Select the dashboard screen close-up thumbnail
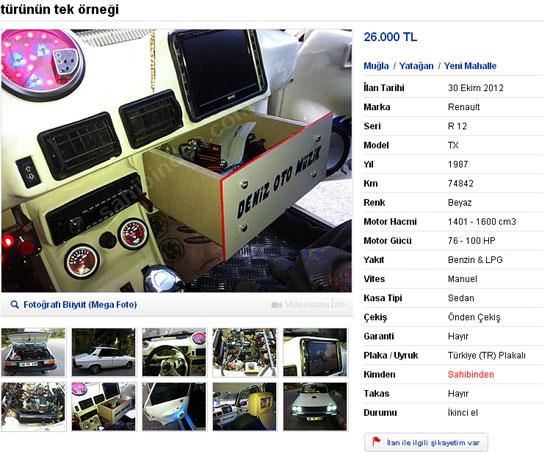Image resolution: width=550 pixels, height=454 pixels. tap(315, 352)
